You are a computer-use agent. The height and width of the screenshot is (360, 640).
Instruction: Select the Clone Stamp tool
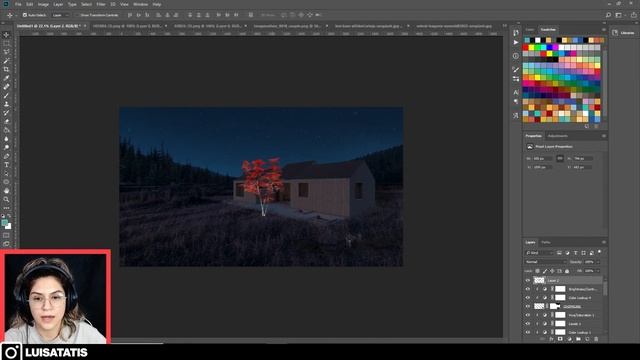[6, 104]
